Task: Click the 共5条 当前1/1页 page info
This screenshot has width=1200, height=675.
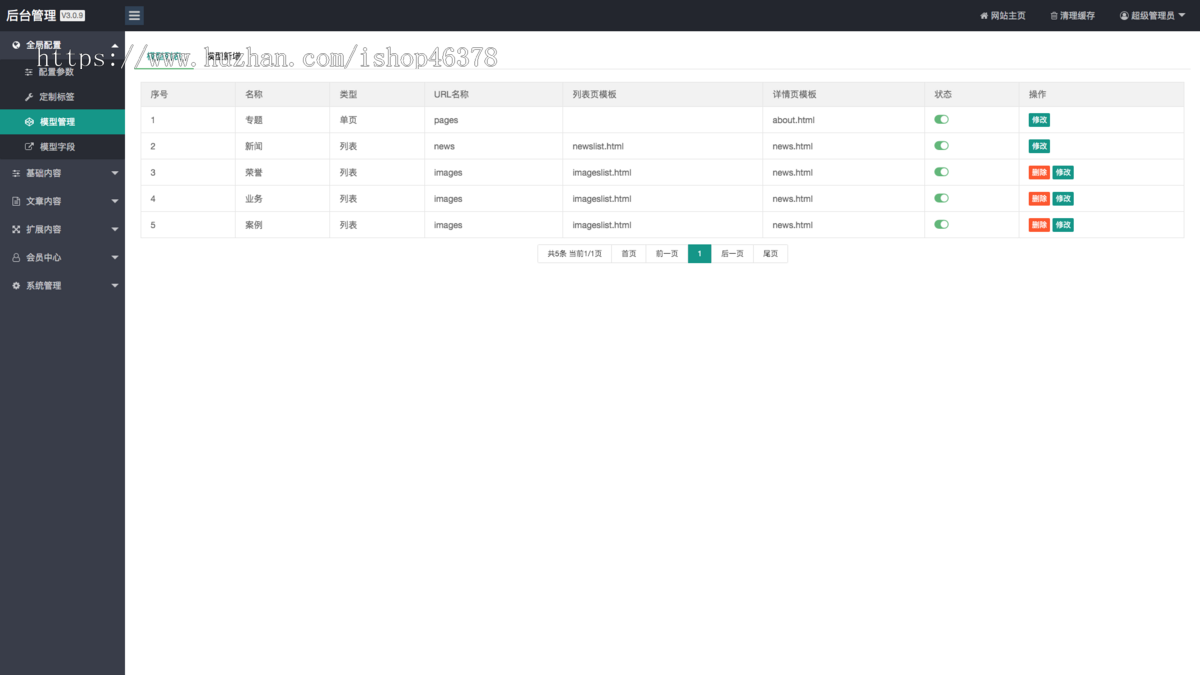Action: (574, 254)
